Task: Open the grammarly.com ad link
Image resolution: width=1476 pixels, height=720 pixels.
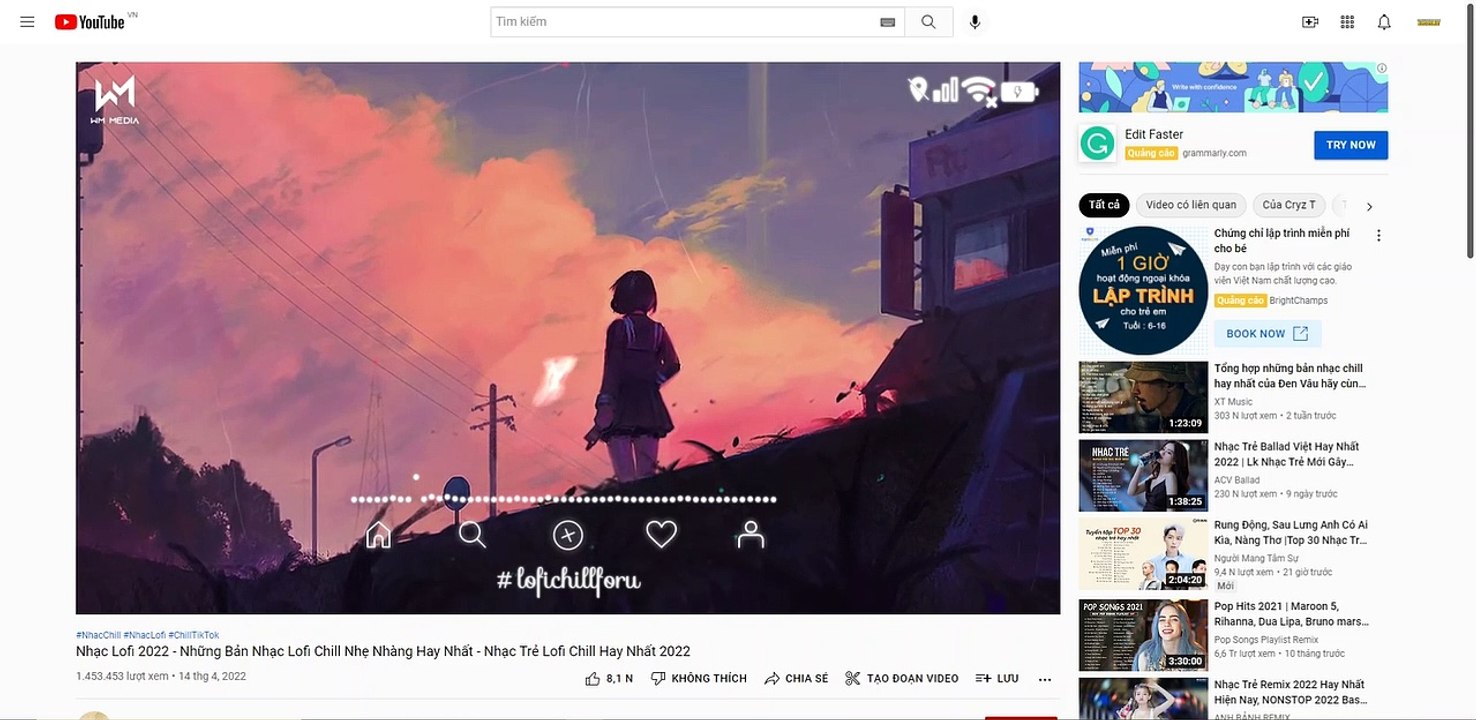Action: [1215, 153]
